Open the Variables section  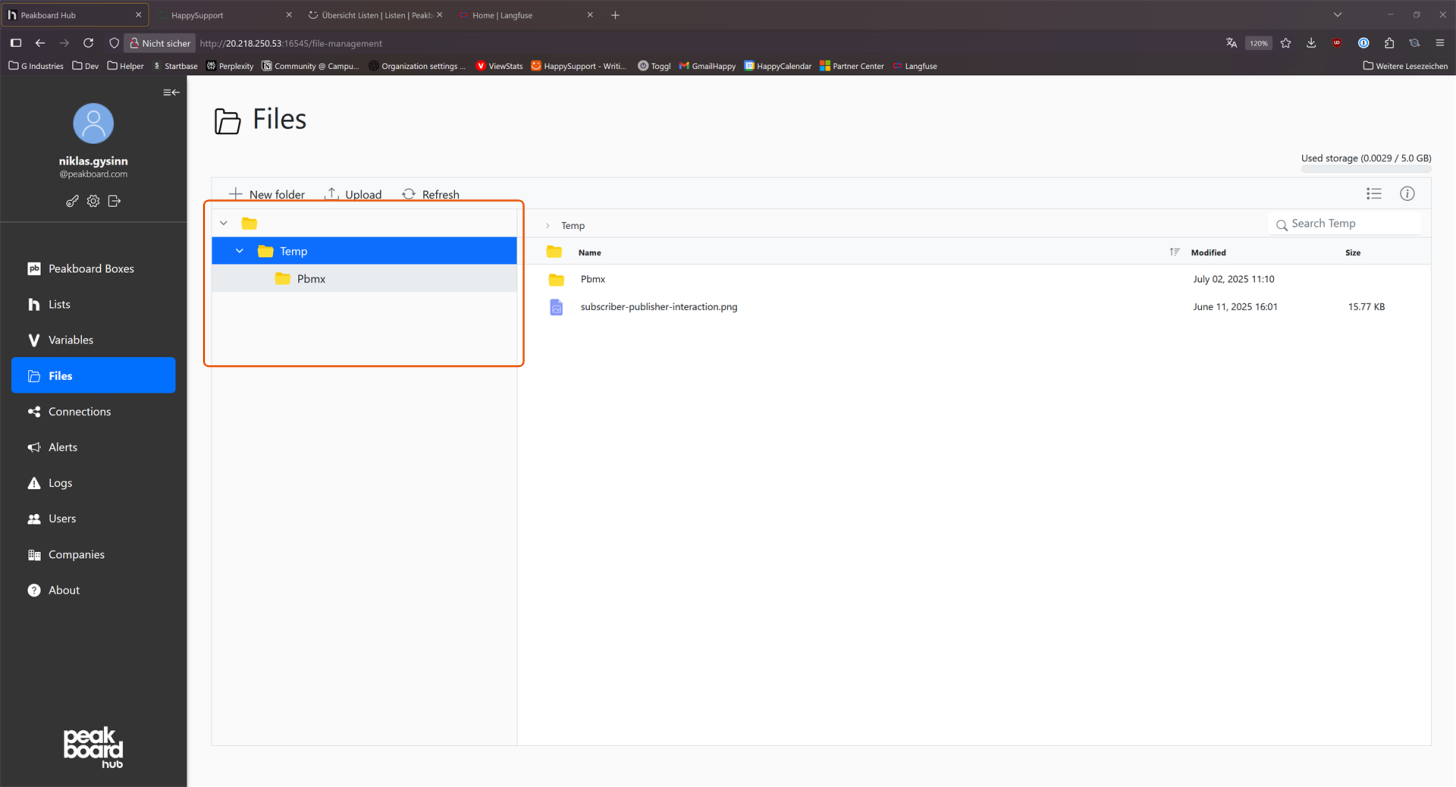click(71, 340)
